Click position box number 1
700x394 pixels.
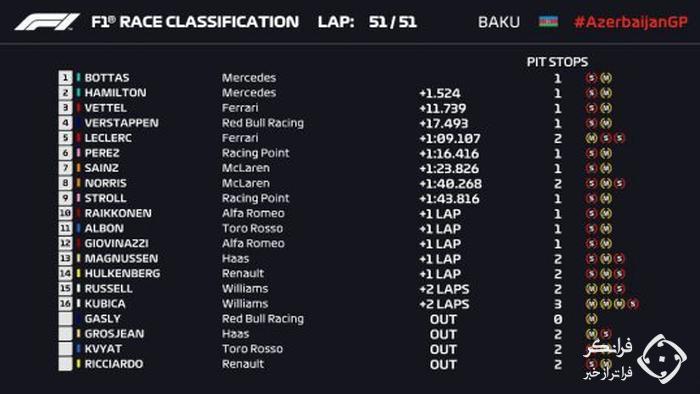pyautogui.click(x=65, y=78)
